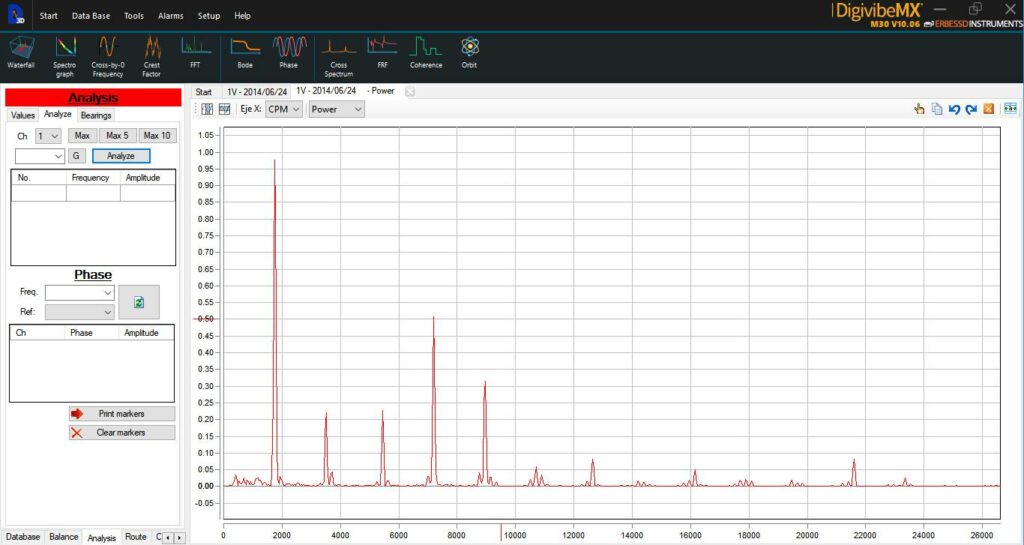The height and width of the screenshot is (545, 1024).
Task: Click the No. column header
Action: [39, 178]
